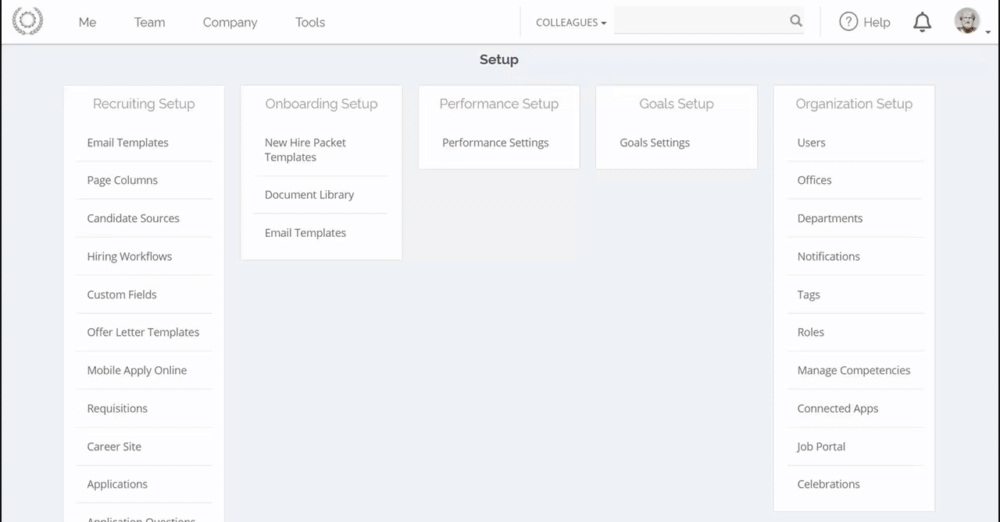Open notifications bell icon

(x=922, y=22)
